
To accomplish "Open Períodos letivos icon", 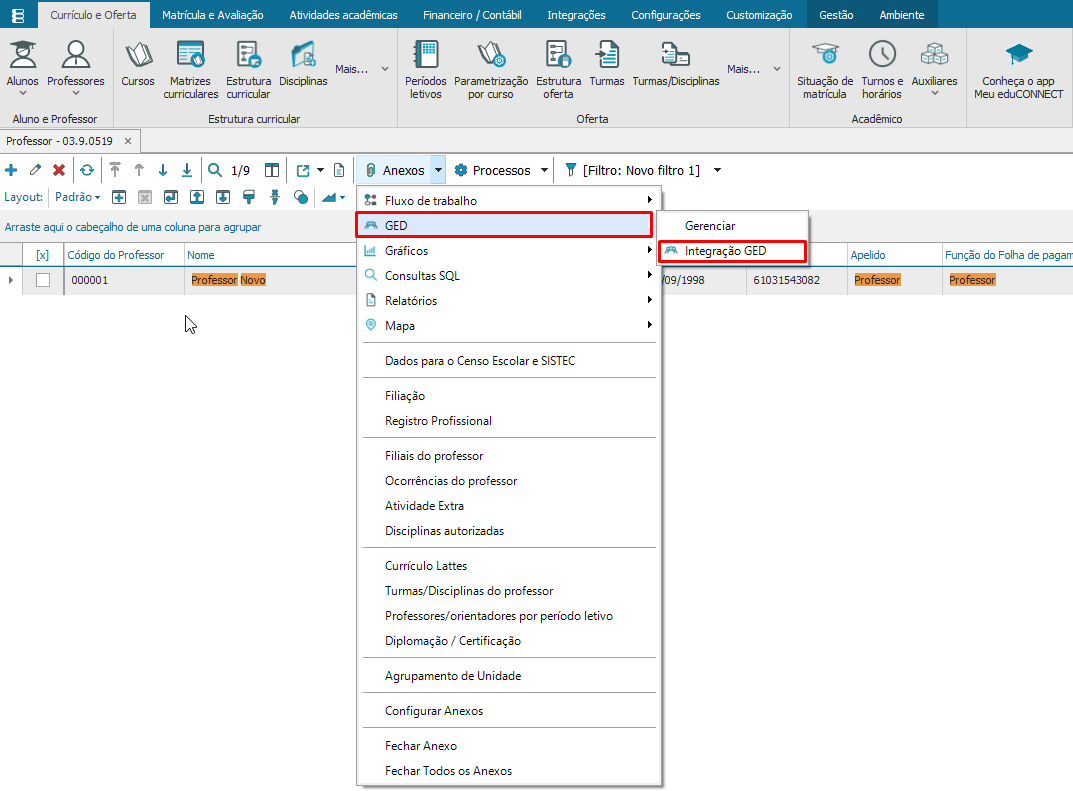I will click(x=426, y=70).
